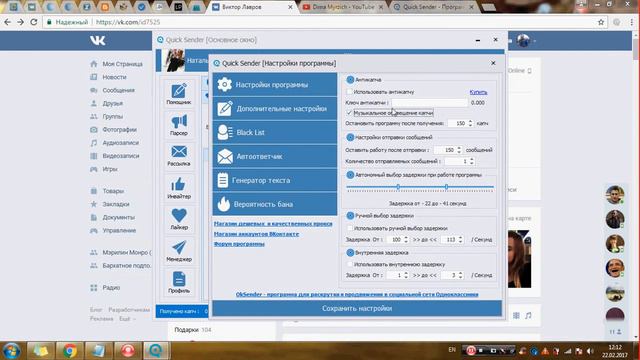The image size is (640, 360).
Task: Open the Помощник tool in Quick Sender main window
Action: tap(179, 94)
